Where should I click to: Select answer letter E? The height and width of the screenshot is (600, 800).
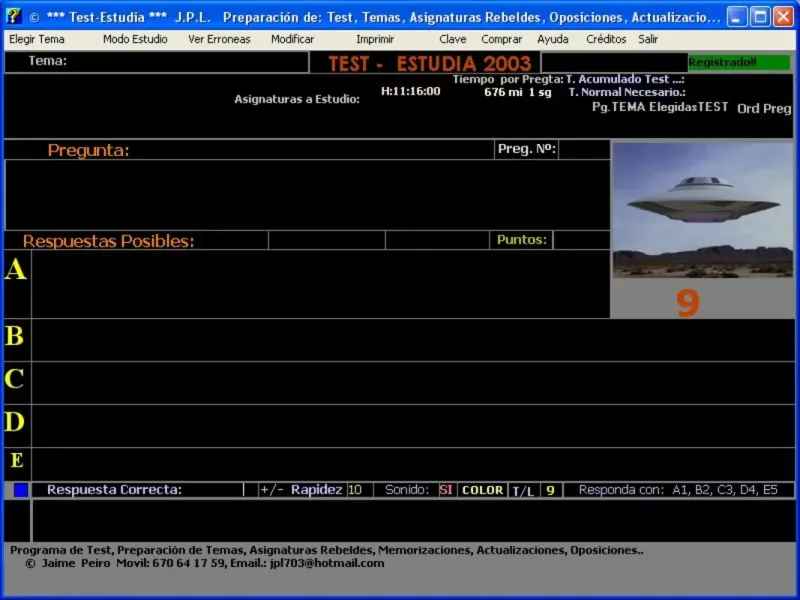point(17,460)
